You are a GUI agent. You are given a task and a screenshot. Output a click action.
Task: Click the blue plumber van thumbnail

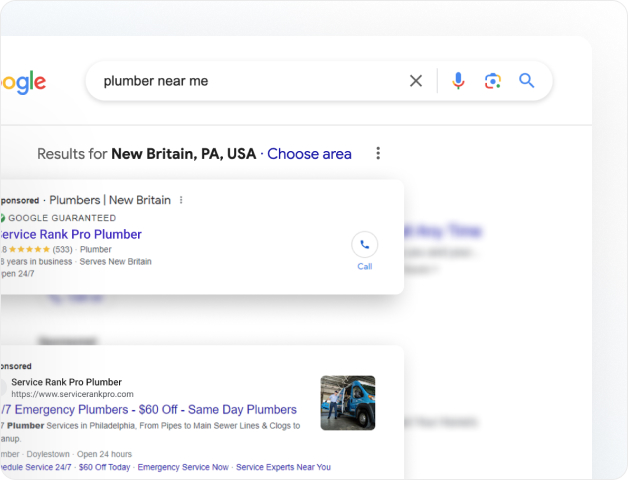[x=348, y=403]
